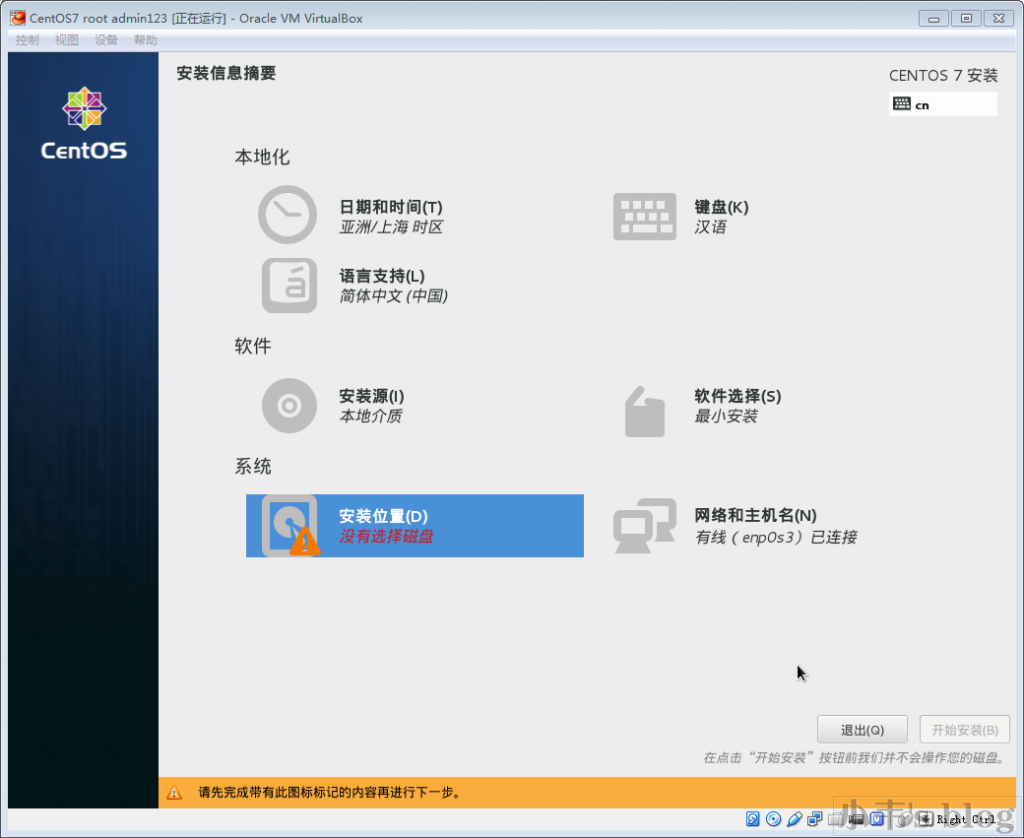Click keyboard capture arrow status icon

pos(925,818)
